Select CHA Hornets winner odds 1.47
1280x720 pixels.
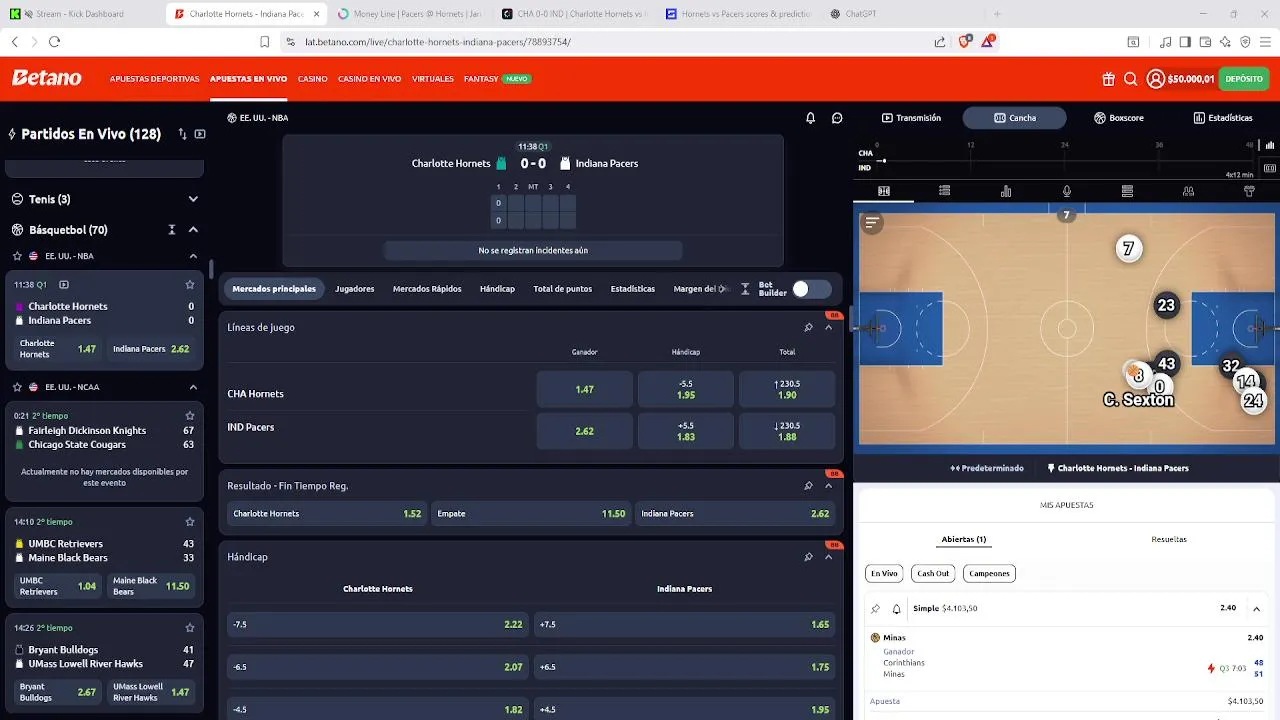(584, 389)
